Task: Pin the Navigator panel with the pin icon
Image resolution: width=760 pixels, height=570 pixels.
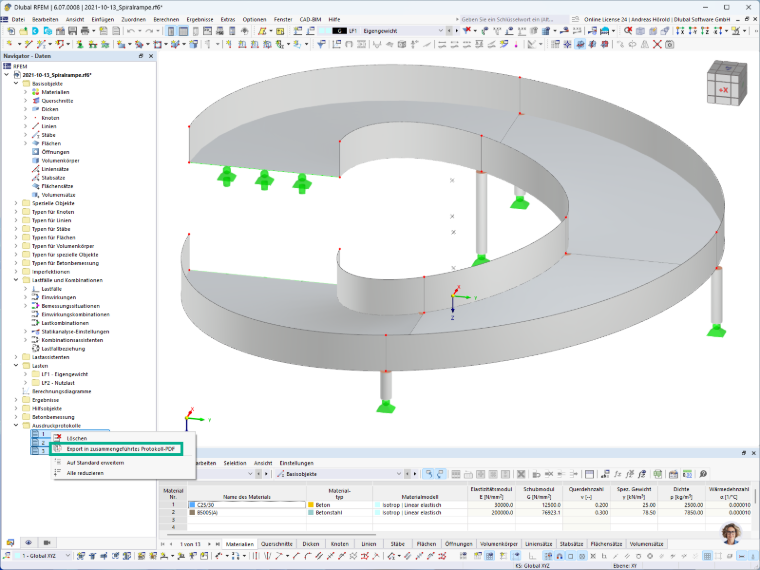Action: tap(141, 56)
